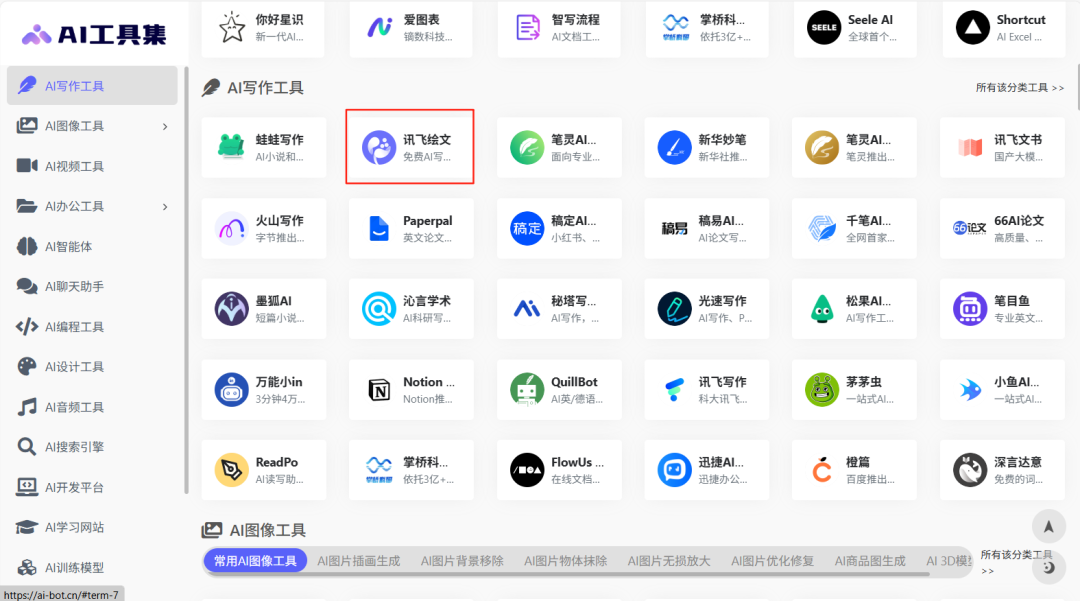Open 所有该分类工具 link for AI写作工具
This screenshot has width=1080, height=601.
1019,87
